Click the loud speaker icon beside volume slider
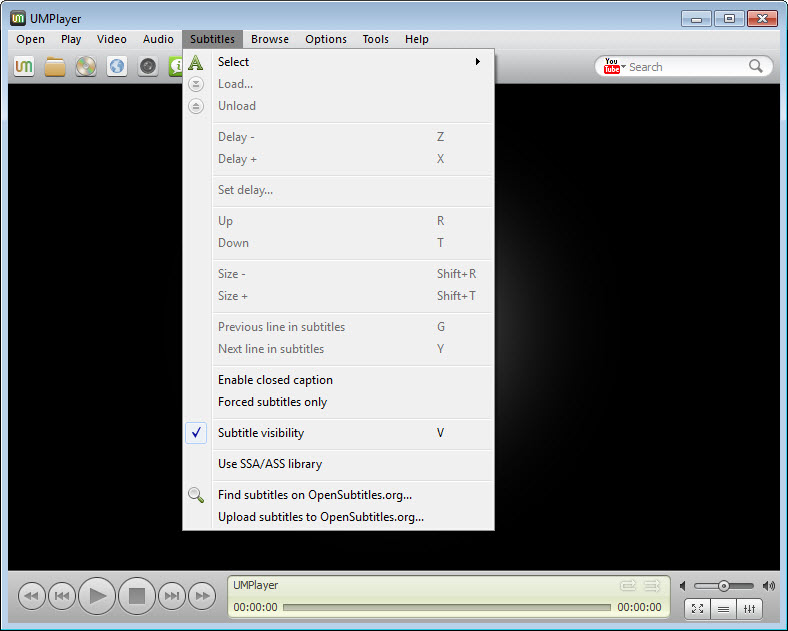 (x=768, y=586)
